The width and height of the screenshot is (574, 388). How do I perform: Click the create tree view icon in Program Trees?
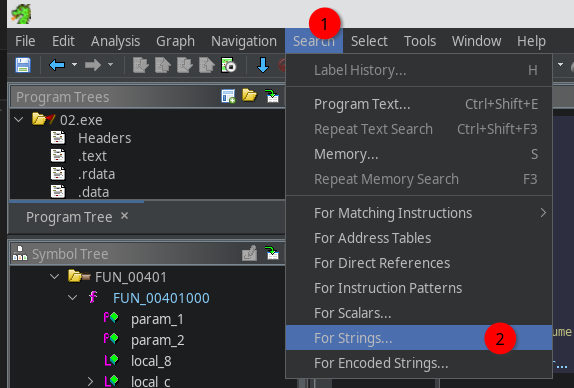pos(228,96)
